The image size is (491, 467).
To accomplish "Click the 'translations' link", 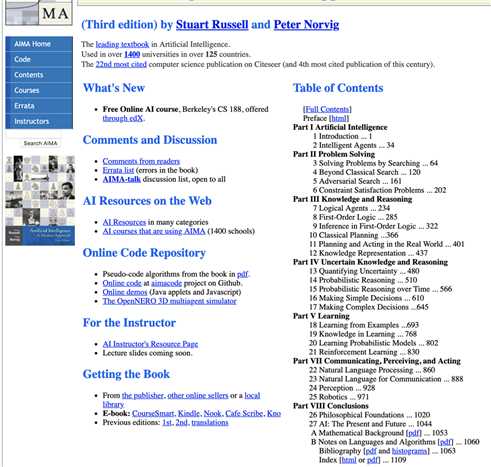I will [x=210, y=422].
